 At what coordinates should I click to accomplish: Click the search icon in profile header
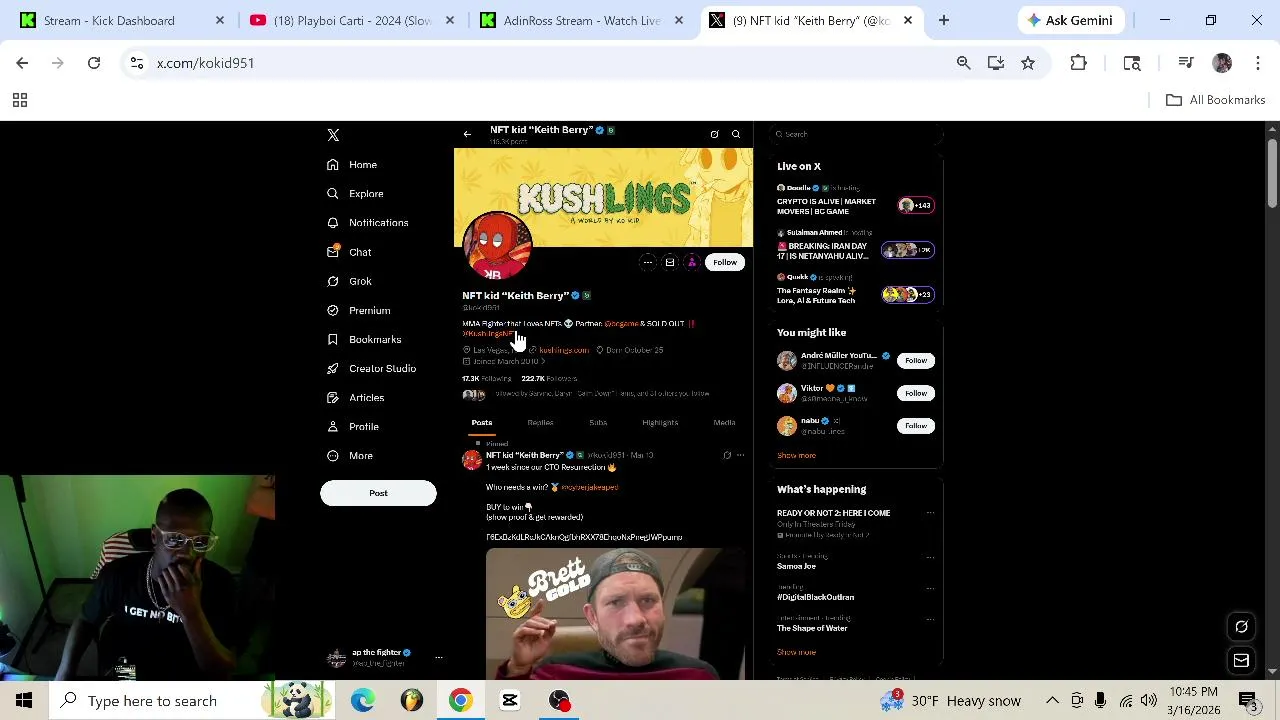coord(736,134)
